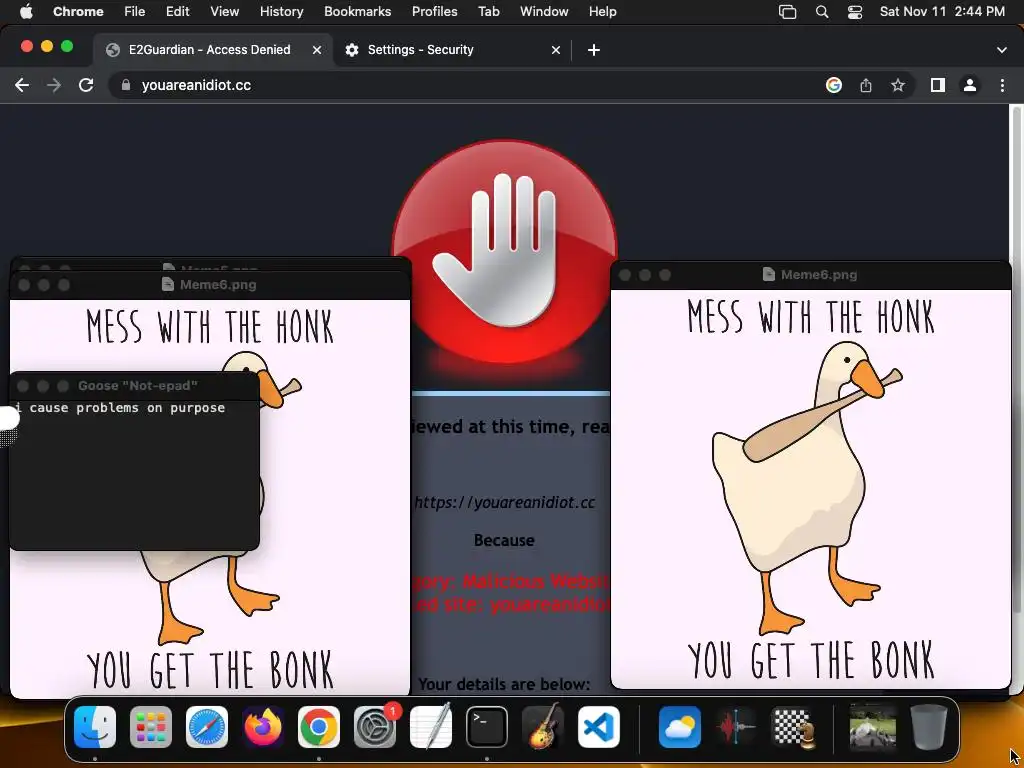This screenshot has width=1024, height=768.
Task: Open Finder from the Dock
Action: 95,727
